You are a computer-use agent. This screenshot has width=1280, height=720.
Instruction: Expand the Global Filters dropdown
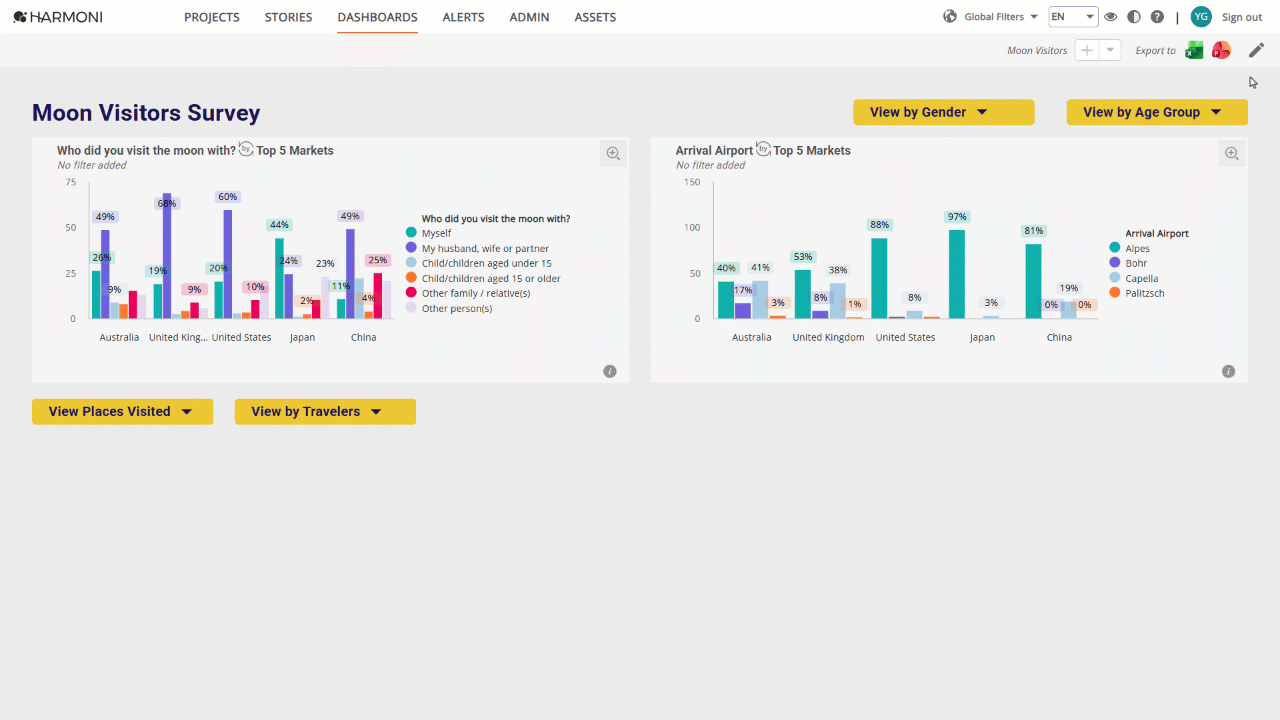click(x=1001, y=17)
